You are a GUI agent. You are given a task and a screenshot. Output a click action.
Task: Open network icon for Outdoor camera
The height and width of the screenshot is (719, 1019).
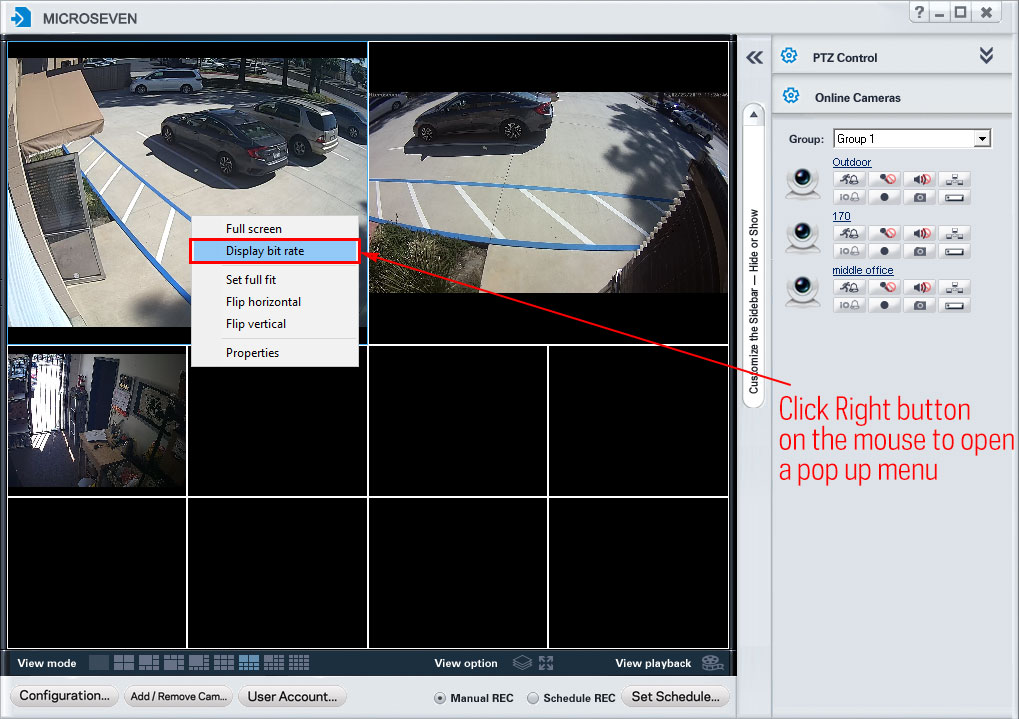point(955,179)
